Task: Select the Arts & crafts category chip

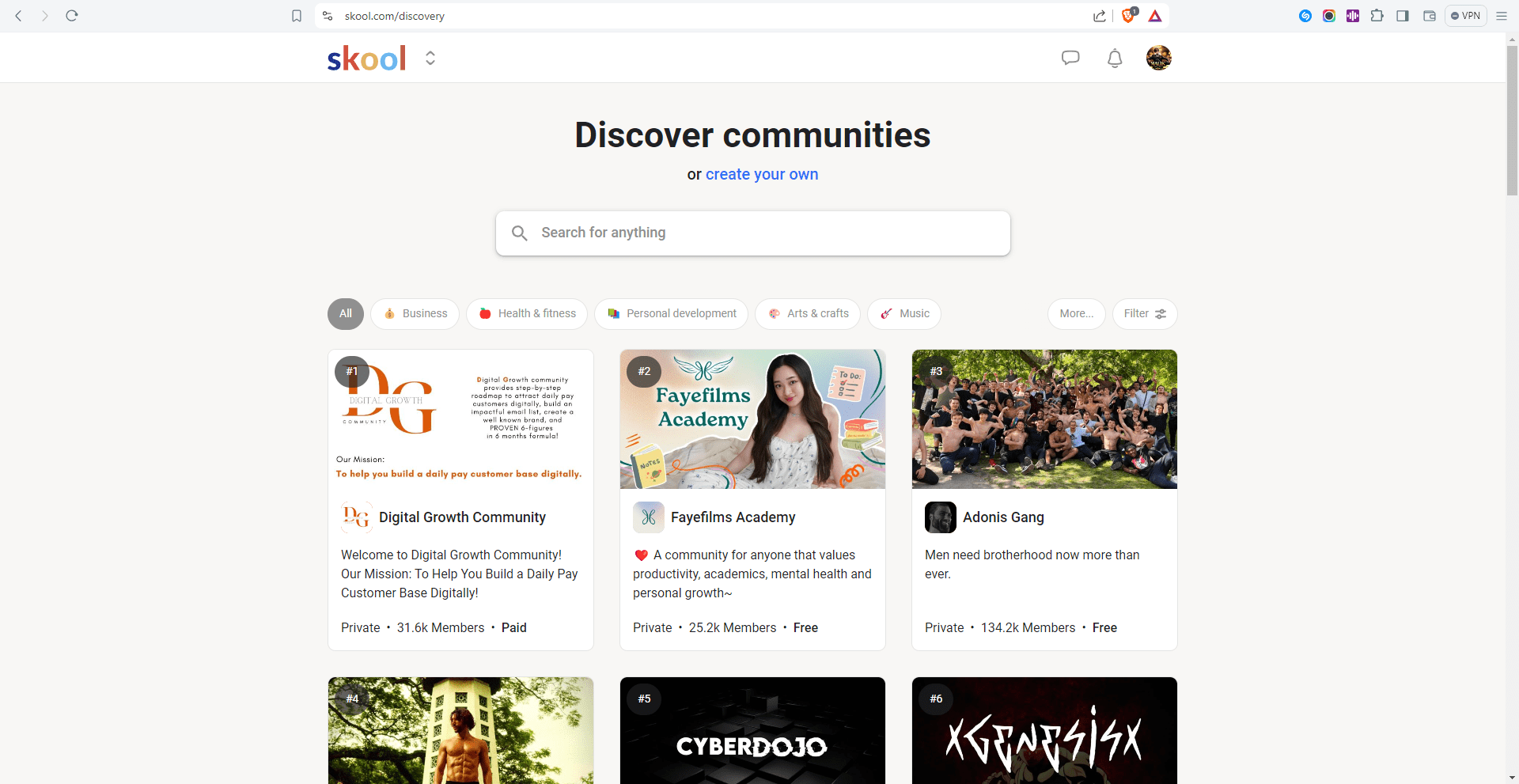Action: click(x=808, y=313)
